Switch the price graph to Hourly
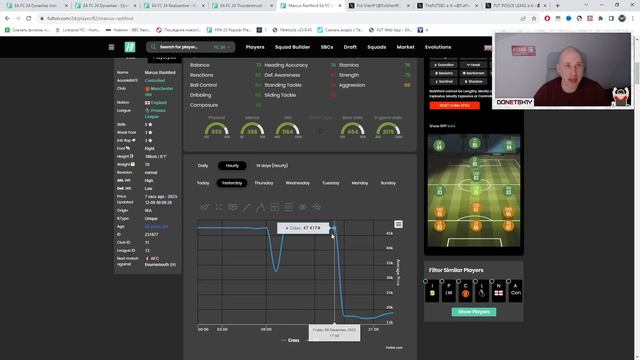 click(x=232, y=166)
